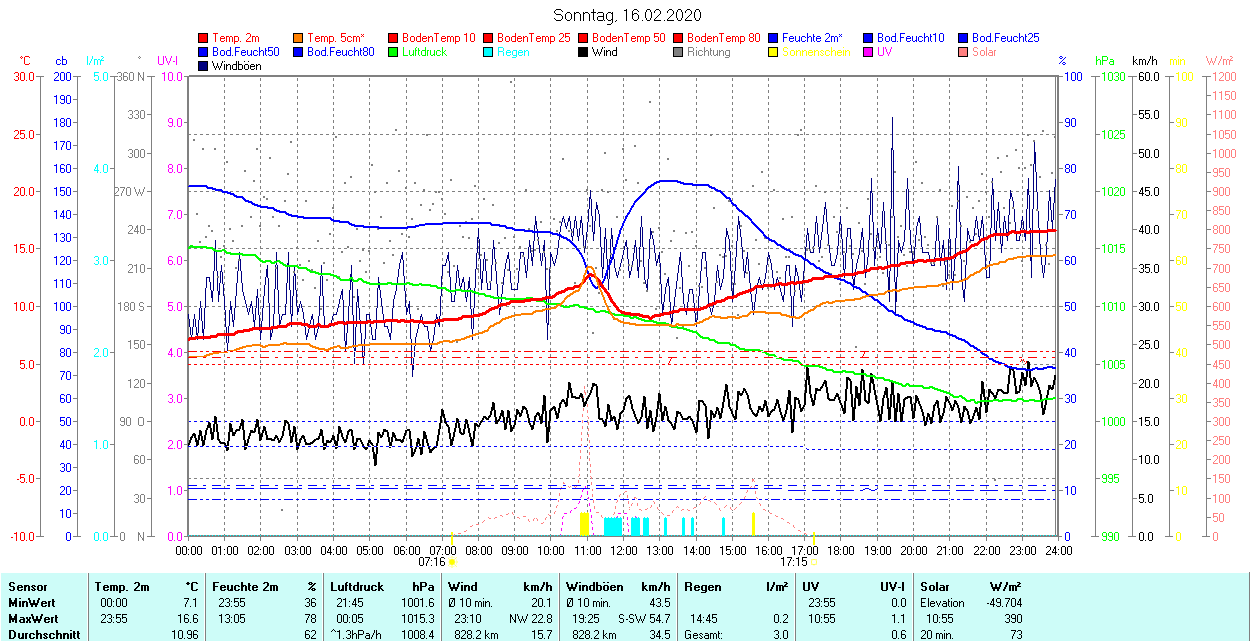Select the dark Windböen legend swatch
Viewport: 1250px width, 641px height.
(x=204, y=66)
